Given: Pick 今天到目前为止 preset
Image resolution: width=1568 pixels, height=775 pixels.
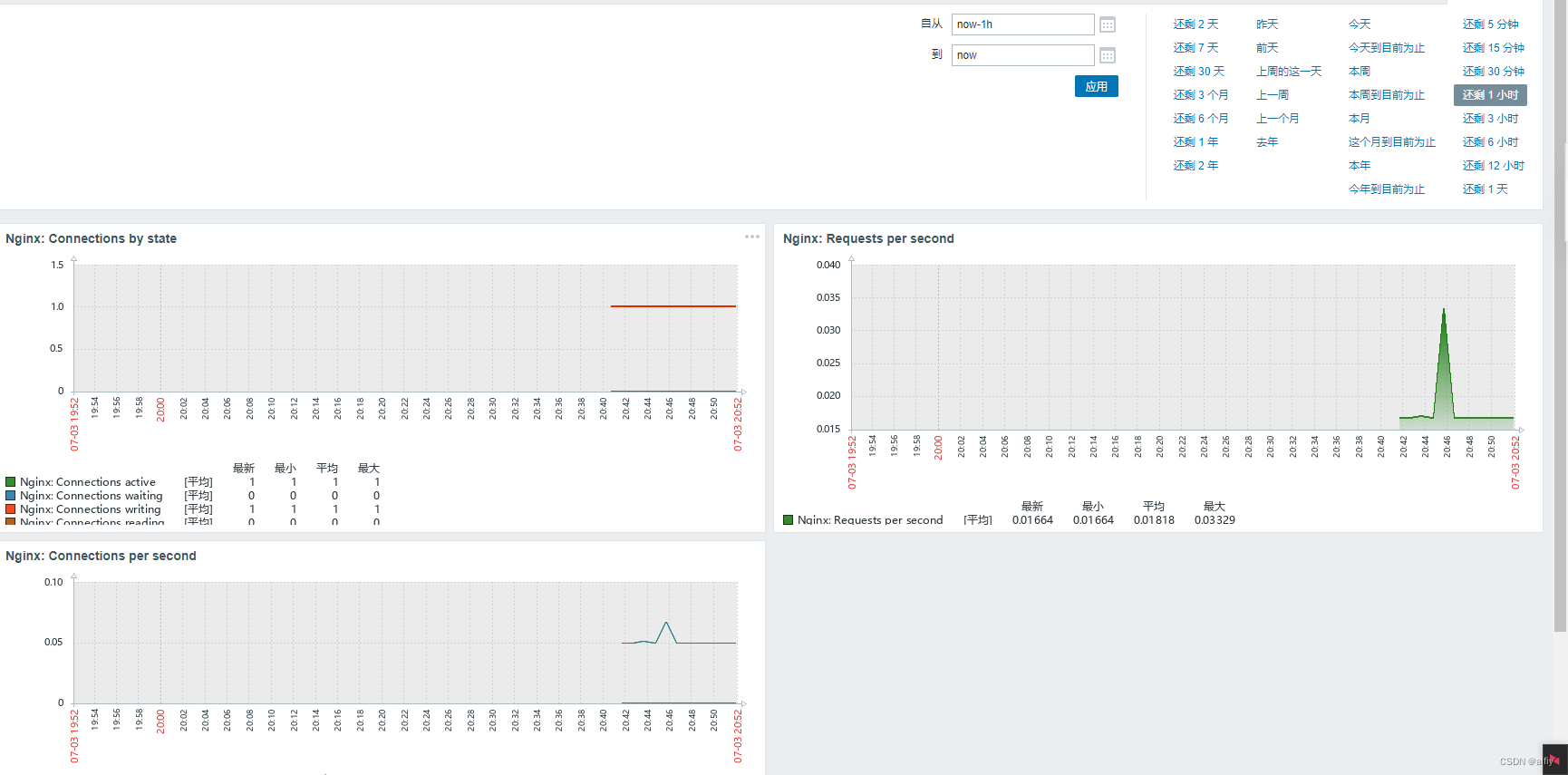Looking at the screenshot, I should [1387, 48].
